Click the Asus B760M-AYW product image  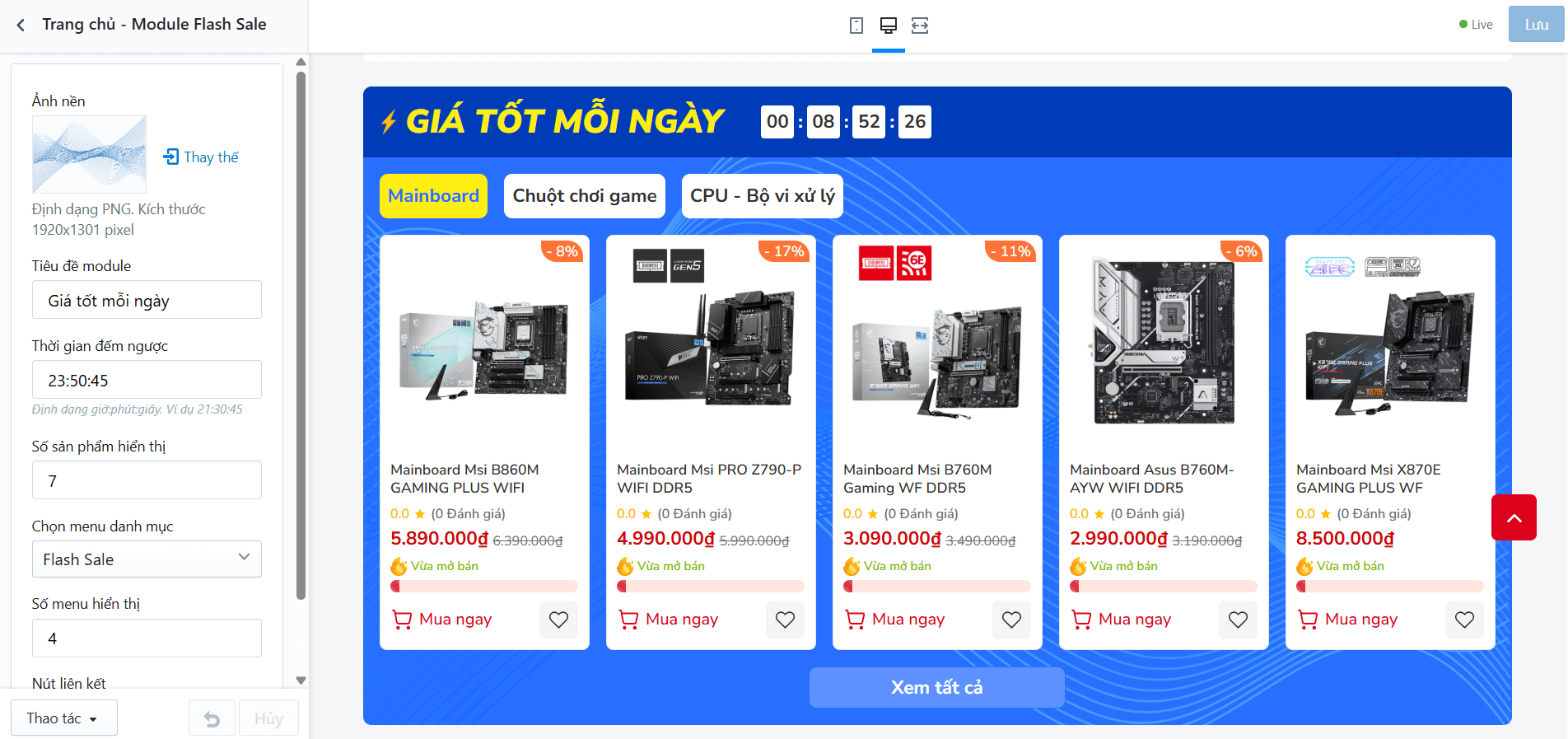point(1164,340)
